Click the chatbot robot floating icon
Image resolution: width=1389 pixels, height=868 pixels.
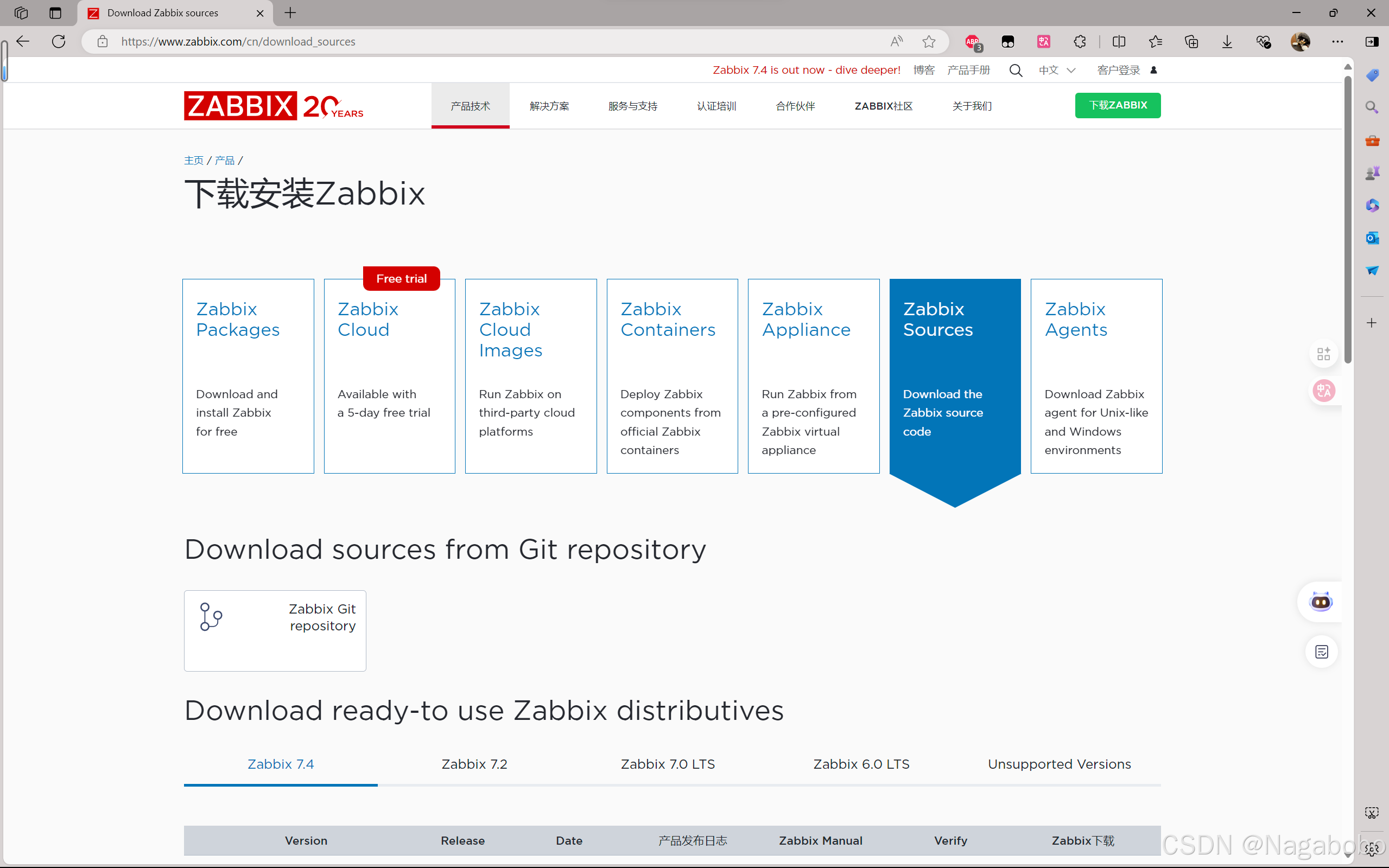point(1320,602)
